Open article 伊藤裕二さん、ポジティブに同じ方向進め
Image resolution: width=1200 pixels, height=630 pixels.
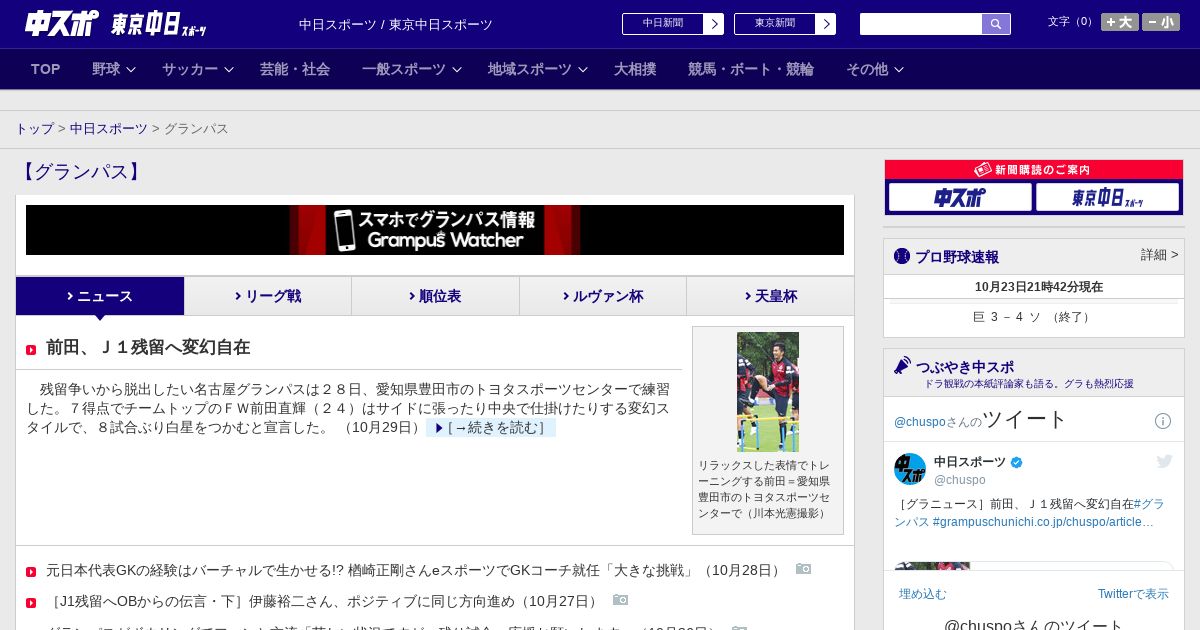click(325, 602)
